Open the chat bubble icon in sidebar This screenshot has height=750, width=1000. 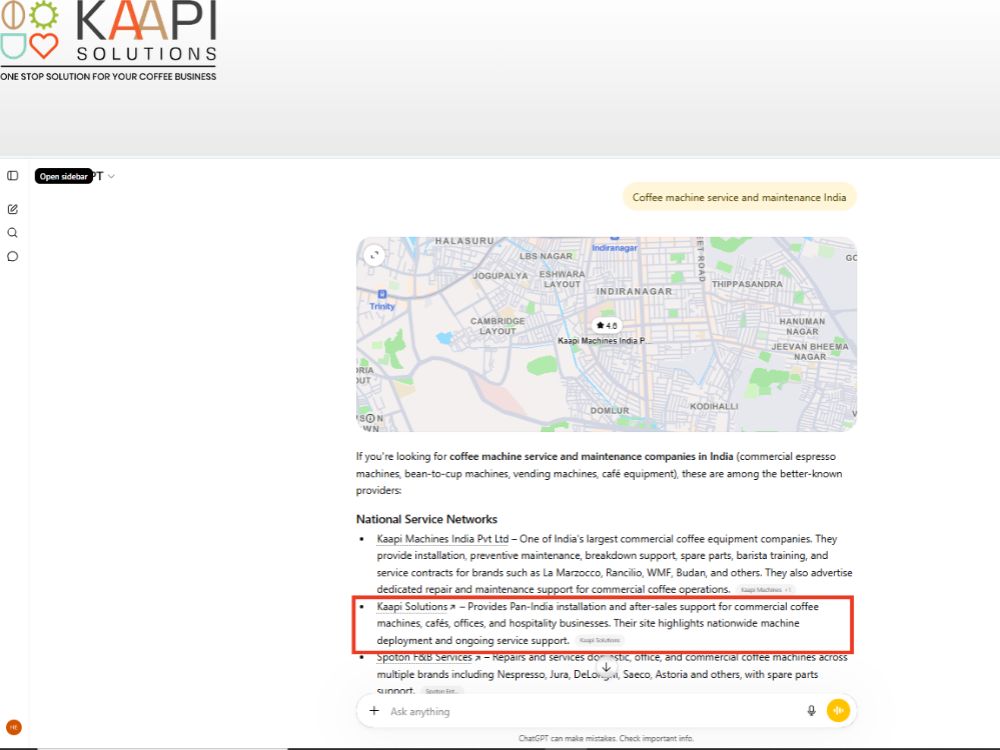[x=13, y=256]
